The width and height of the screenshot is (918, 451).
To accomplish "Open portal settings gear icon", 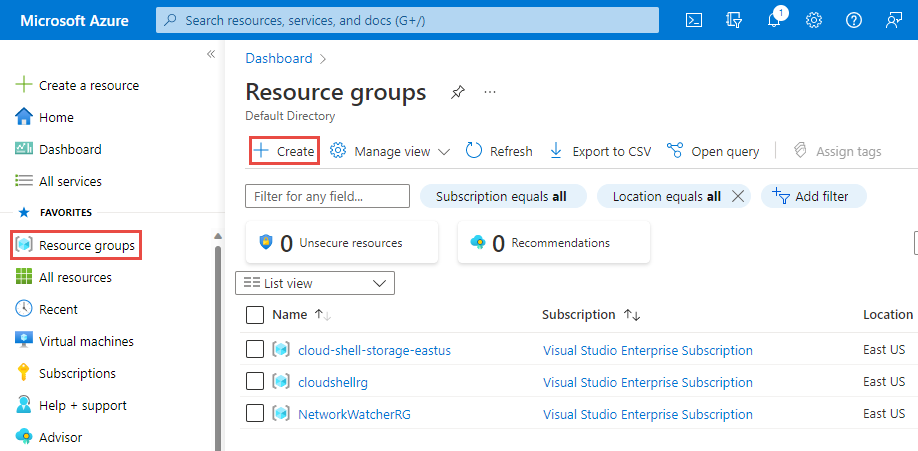I will 814,20.
